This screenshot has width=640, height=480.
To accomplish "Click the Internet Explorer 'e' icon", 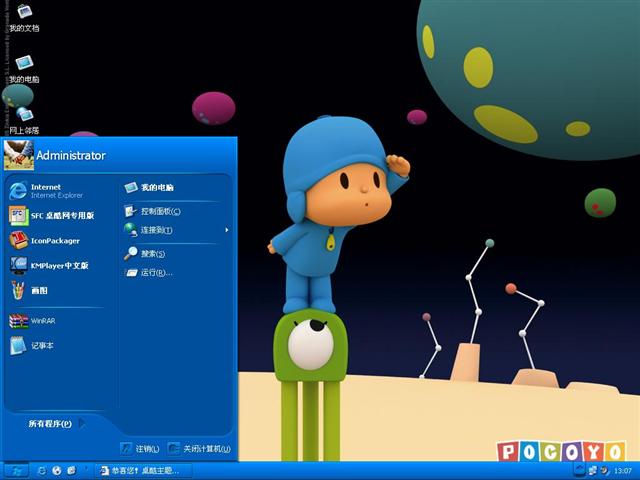I will pos(18,191).
